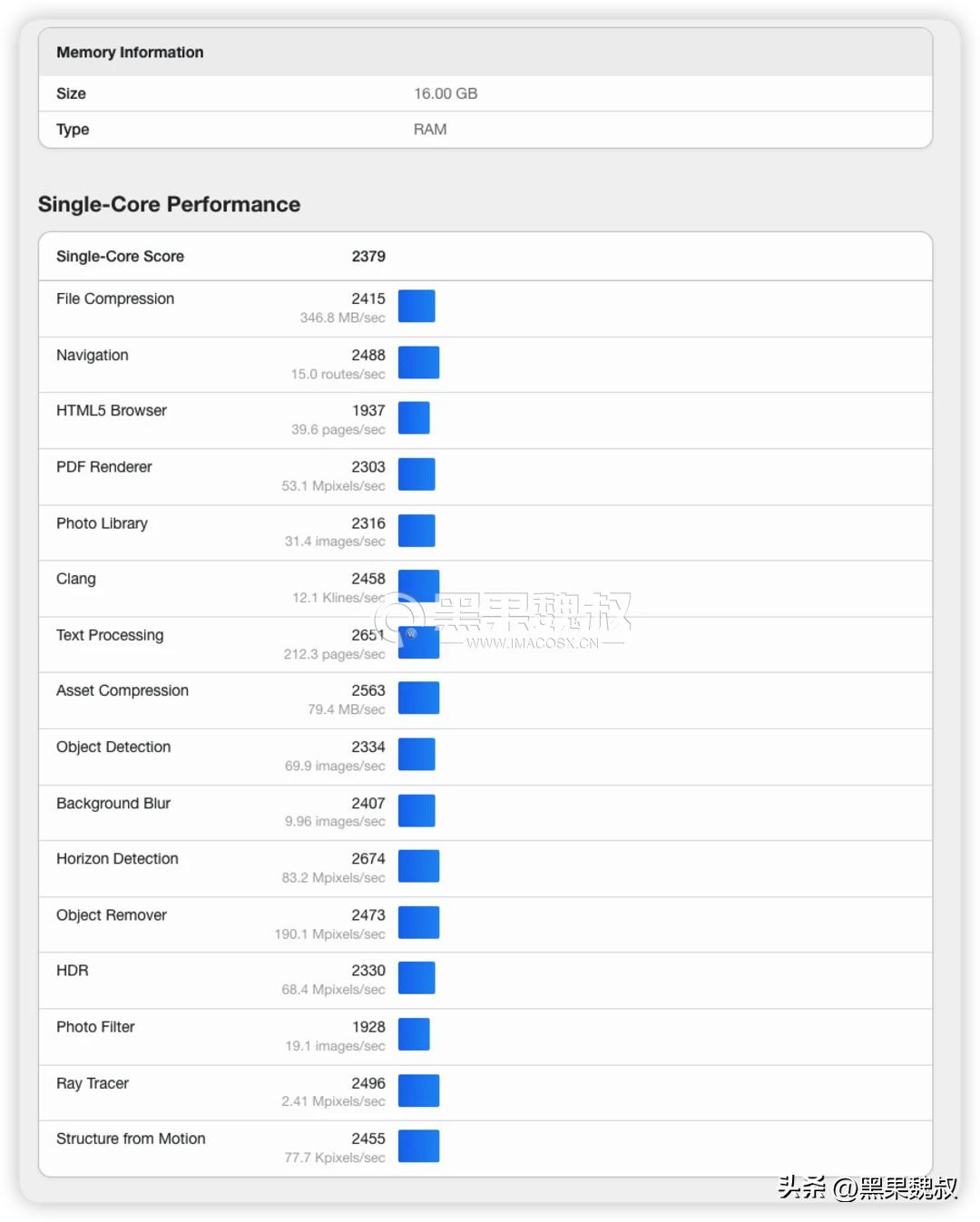Select the 16.00 GB memory size value

(x=446, y=93)
